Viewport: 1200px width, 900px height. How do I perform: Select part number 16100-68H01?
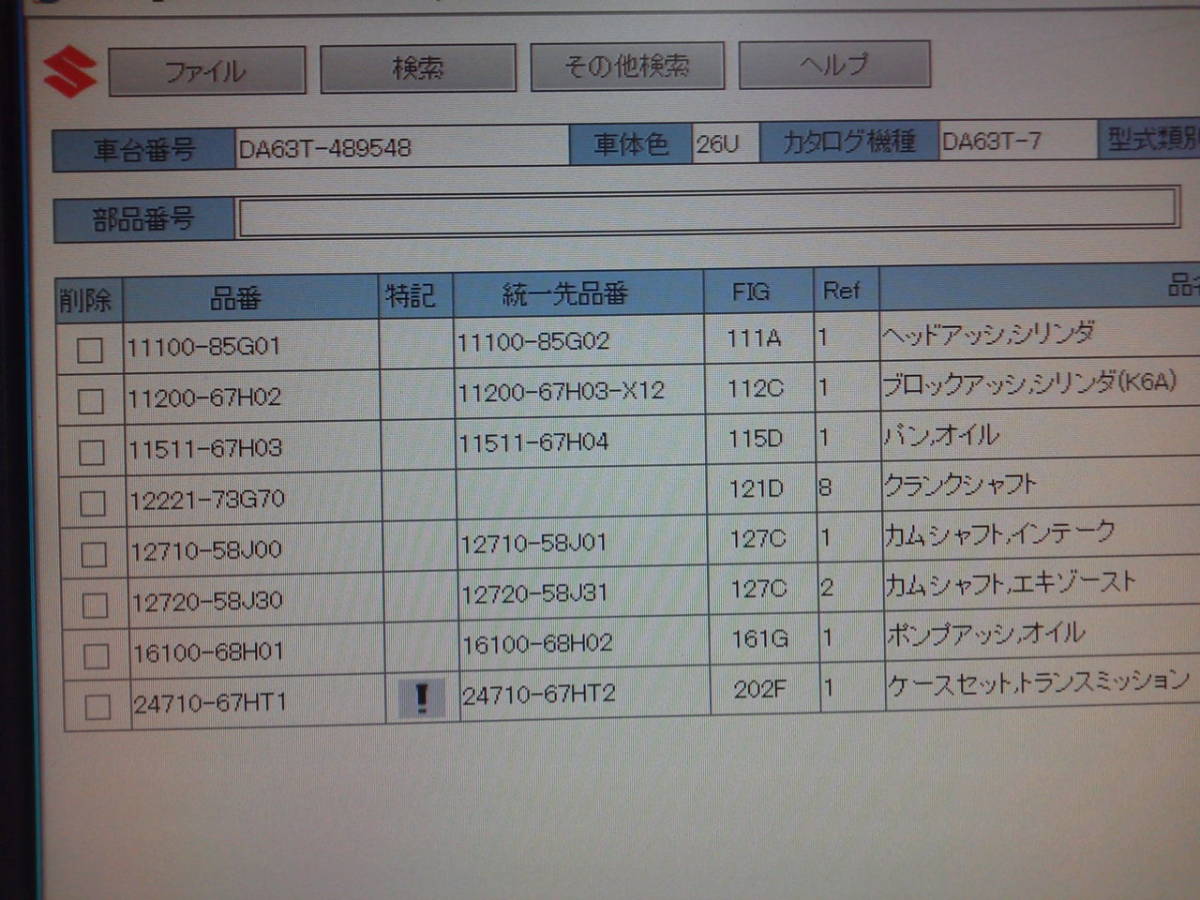tap(209, 651)
